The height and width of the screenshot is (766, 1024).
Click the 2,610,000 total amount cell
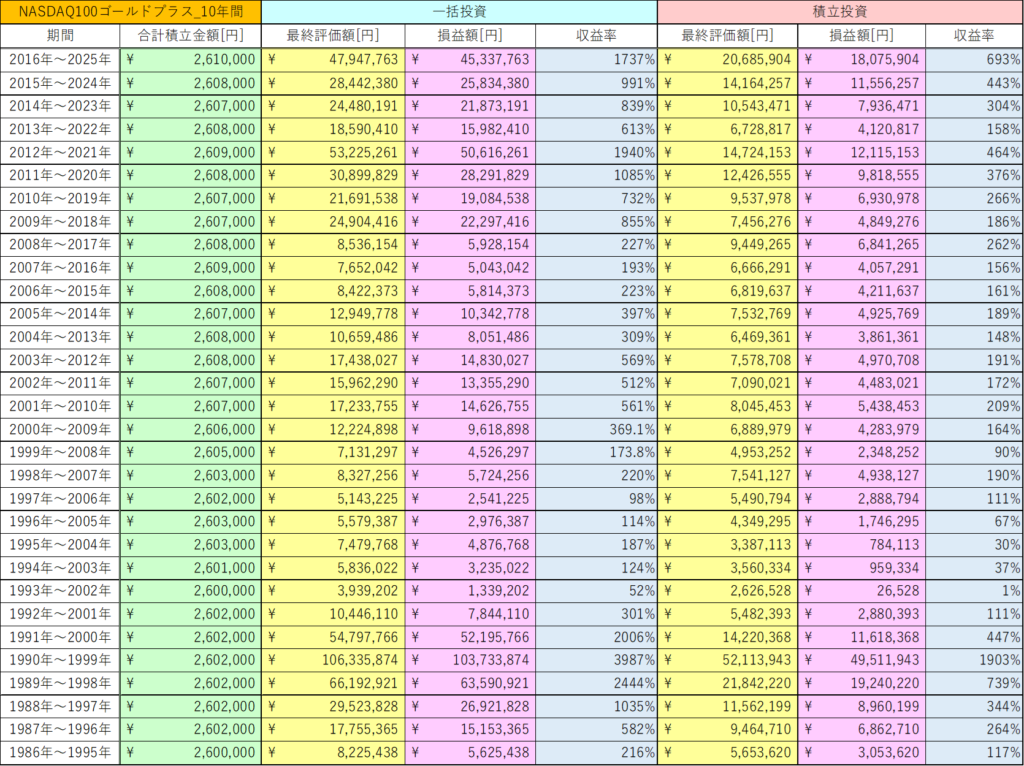pos(190,60)
